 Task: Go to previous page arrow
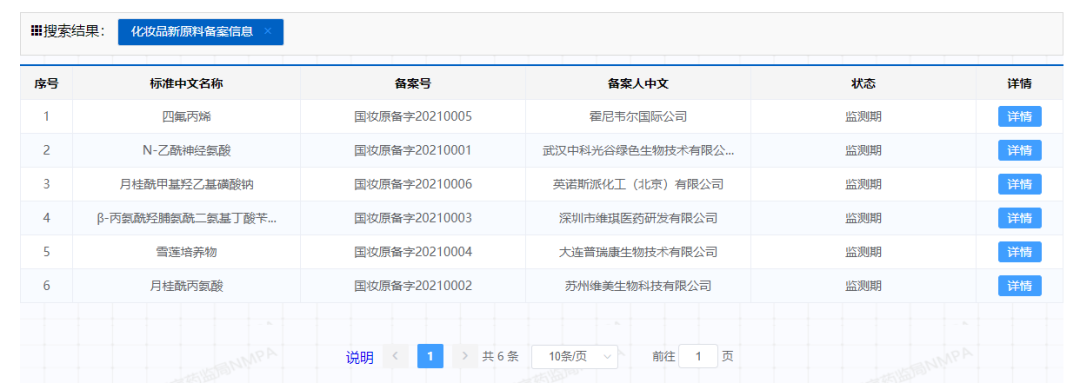(395, 356)
